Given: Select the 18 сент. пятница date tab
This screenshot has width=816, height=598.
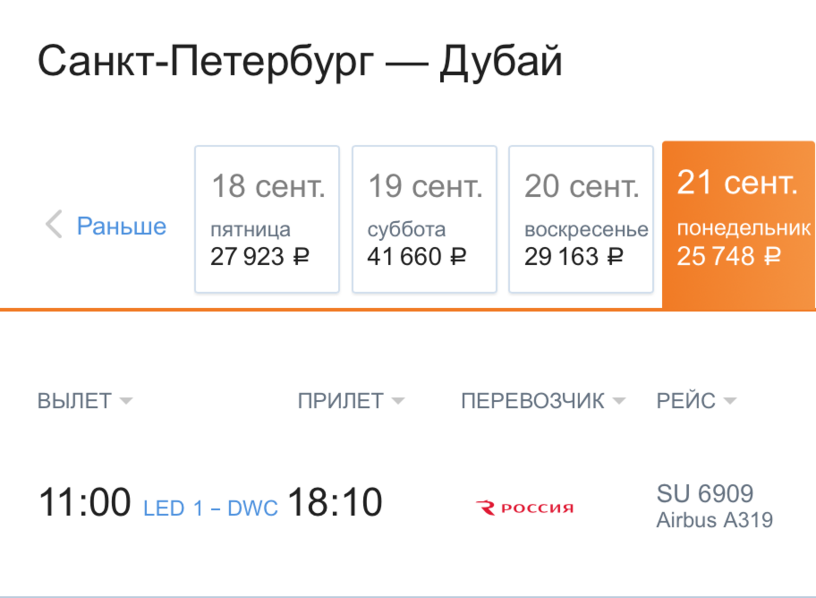Looking at the screenshot, I should click(x=267, y=219).
